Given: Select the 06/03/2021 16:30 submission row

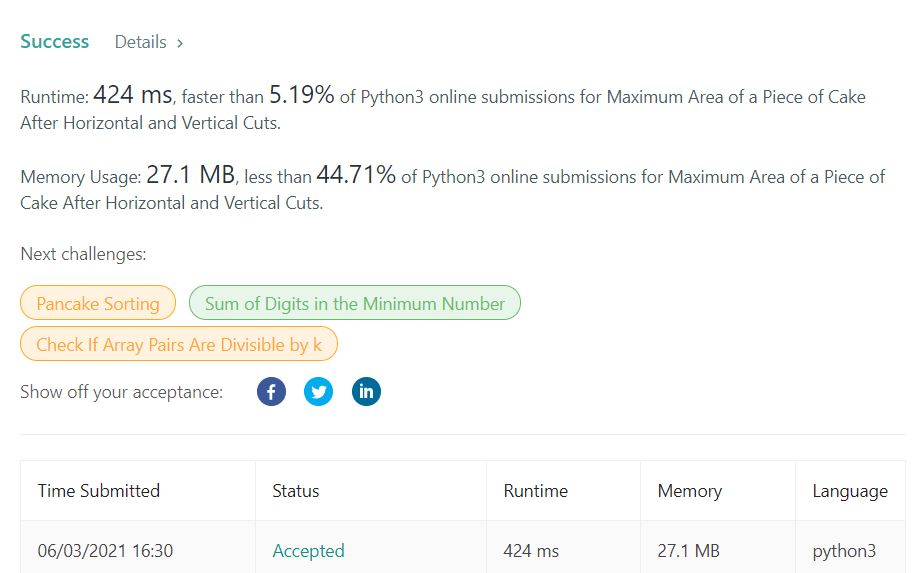Looking at the screenshot, I should (x=463, y=547).
